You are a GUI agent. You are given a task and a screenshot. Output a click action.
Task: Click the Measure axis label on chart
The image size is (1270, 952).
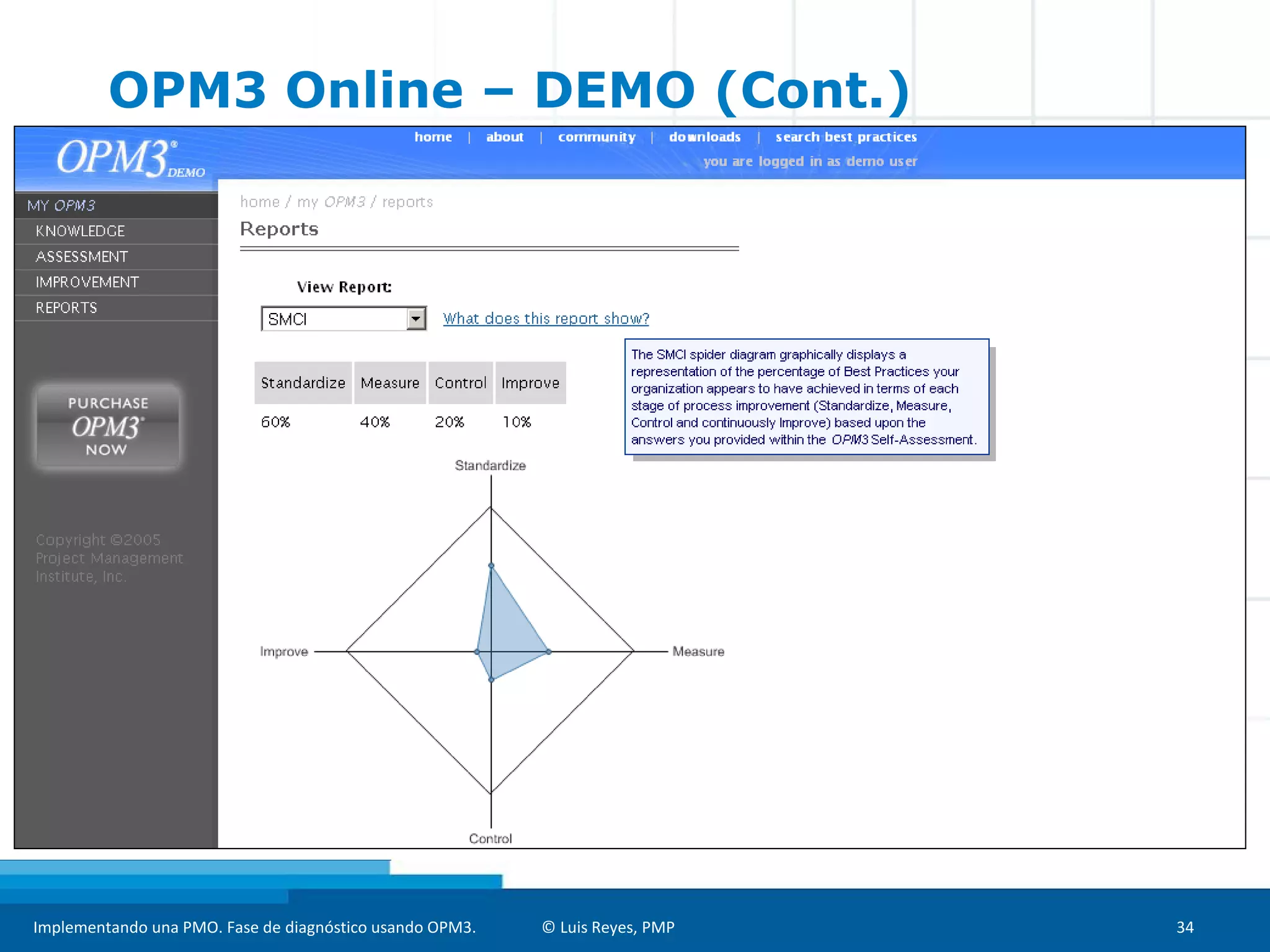click(x=698, y=651)
